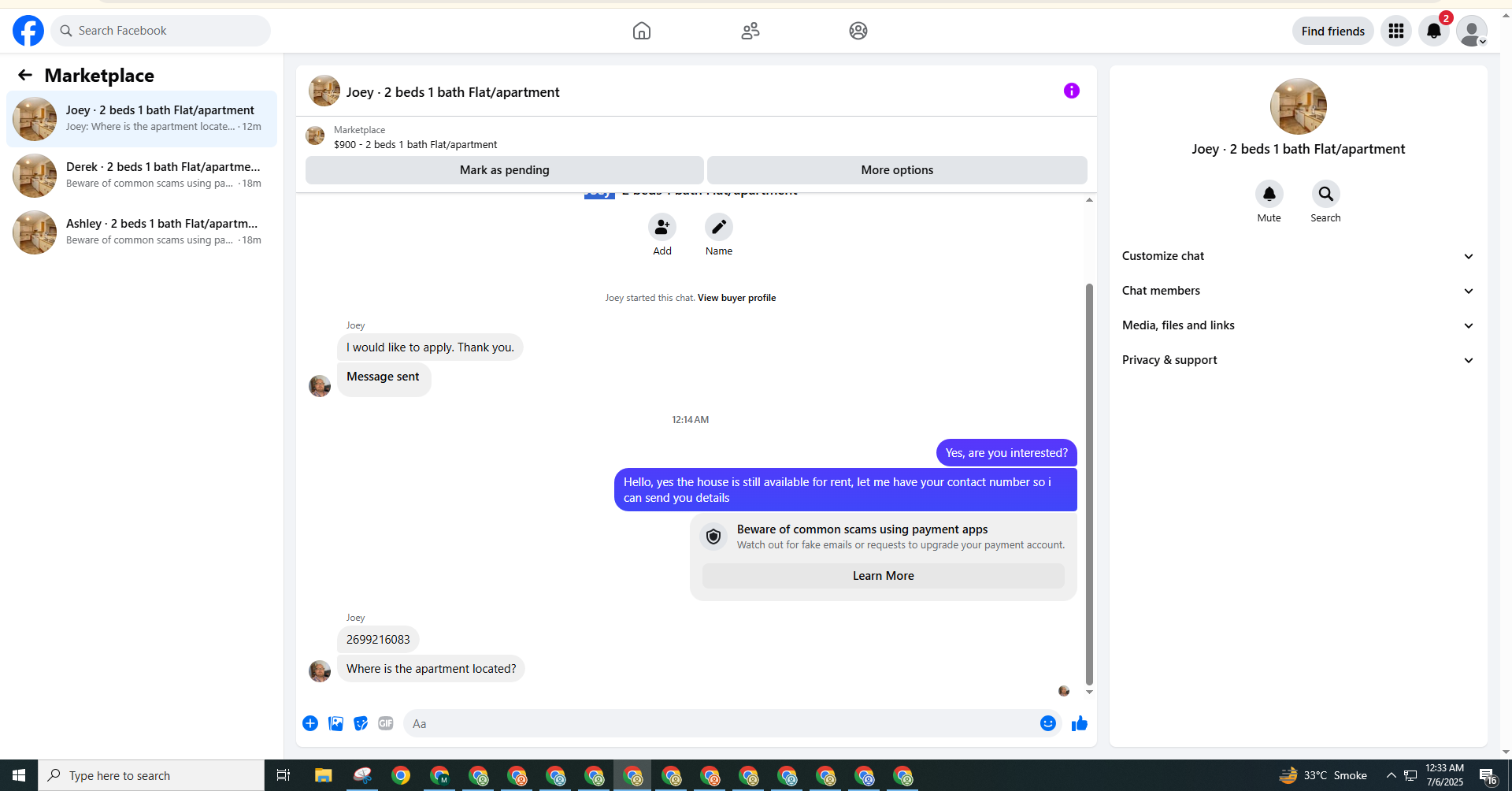This screenshot has width=1512, height=791.
Task: Mute the conversation using bell icon
Action: coord(1269,194)
